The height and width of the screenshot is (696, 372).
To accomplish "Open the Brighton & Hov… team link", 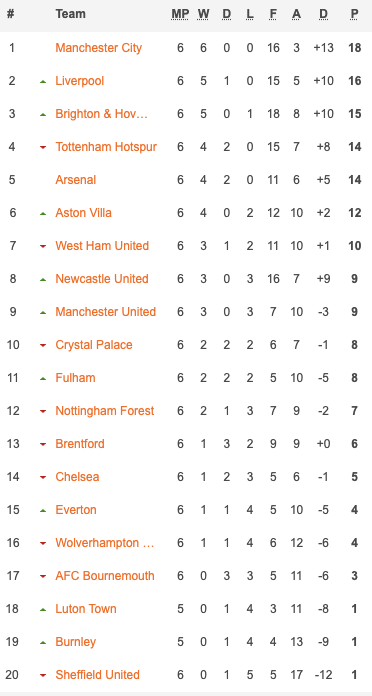I will [x=102, y=114].
